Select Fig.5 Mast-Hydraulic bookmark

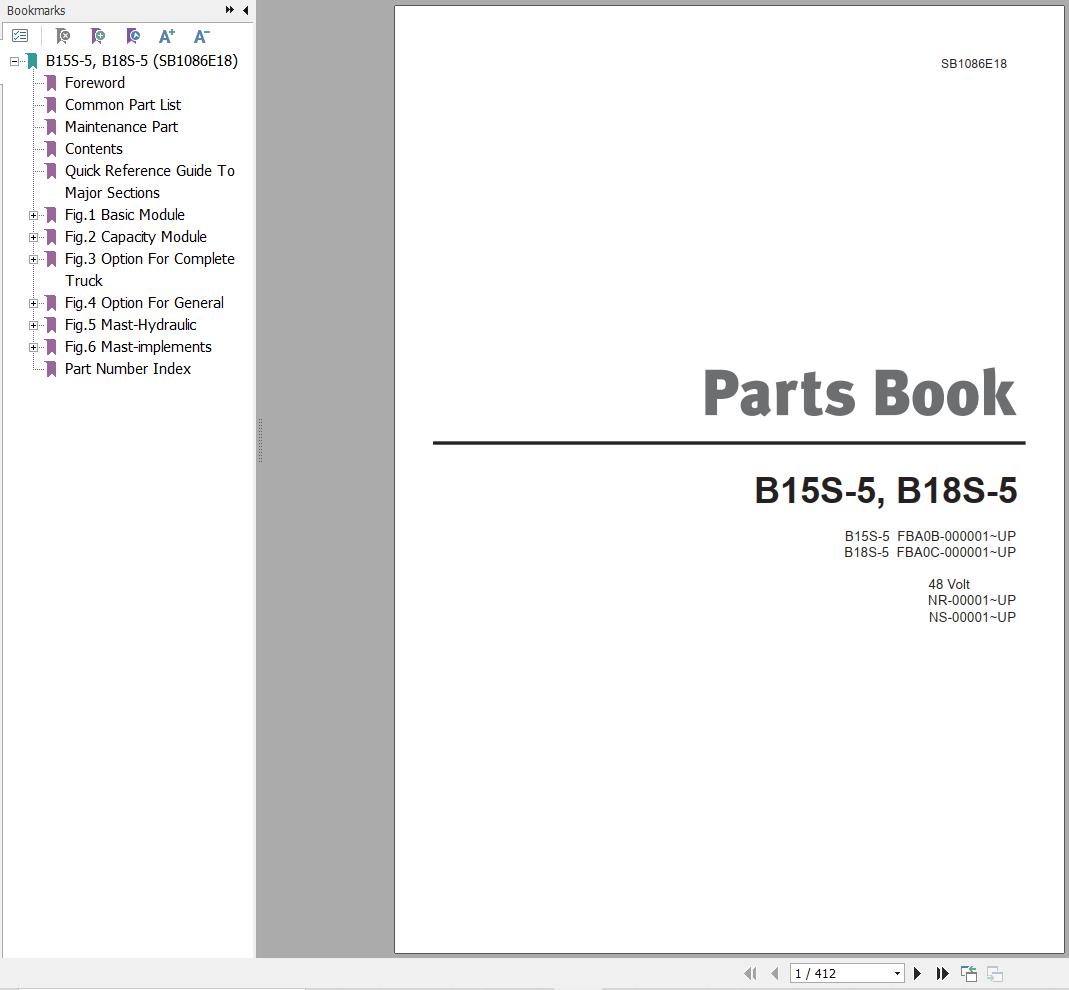coord(130,325)
